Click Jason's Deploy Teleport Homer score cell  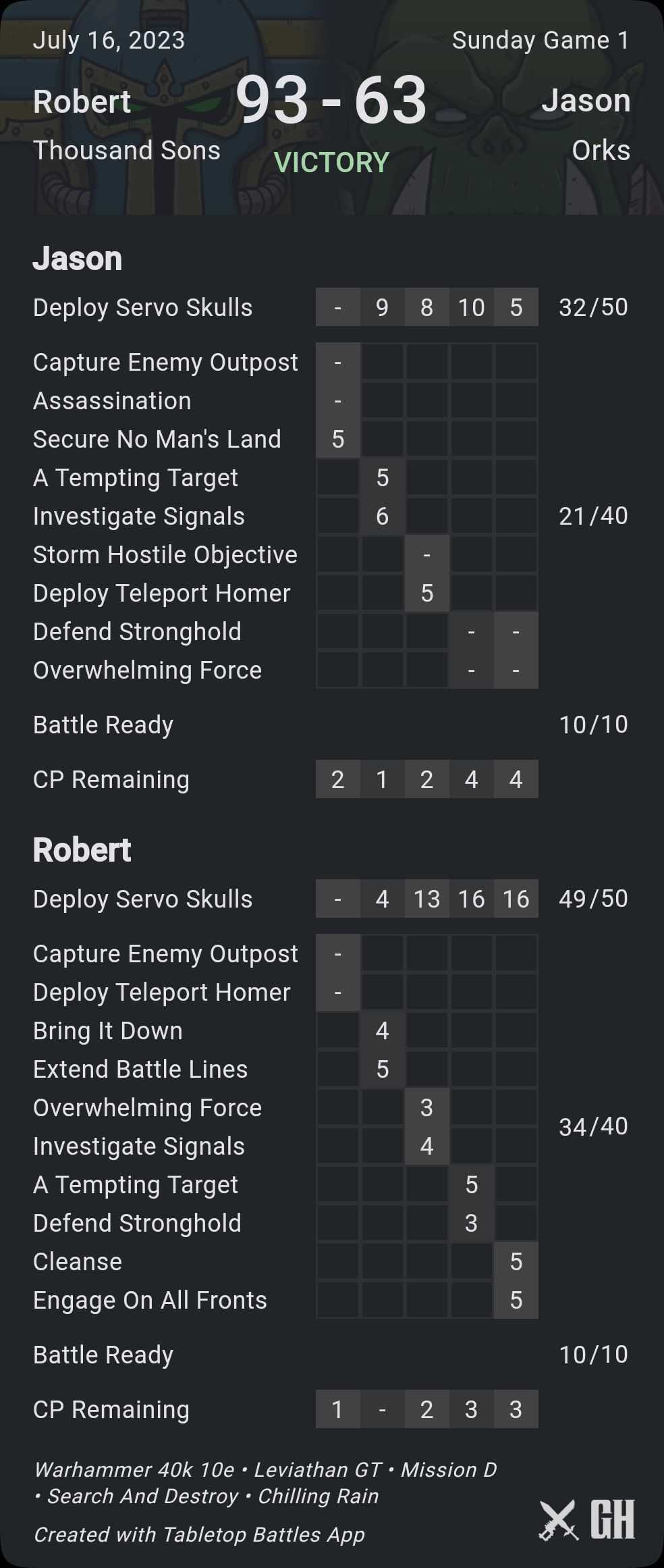pyautogui.click(x=427, y=594)
